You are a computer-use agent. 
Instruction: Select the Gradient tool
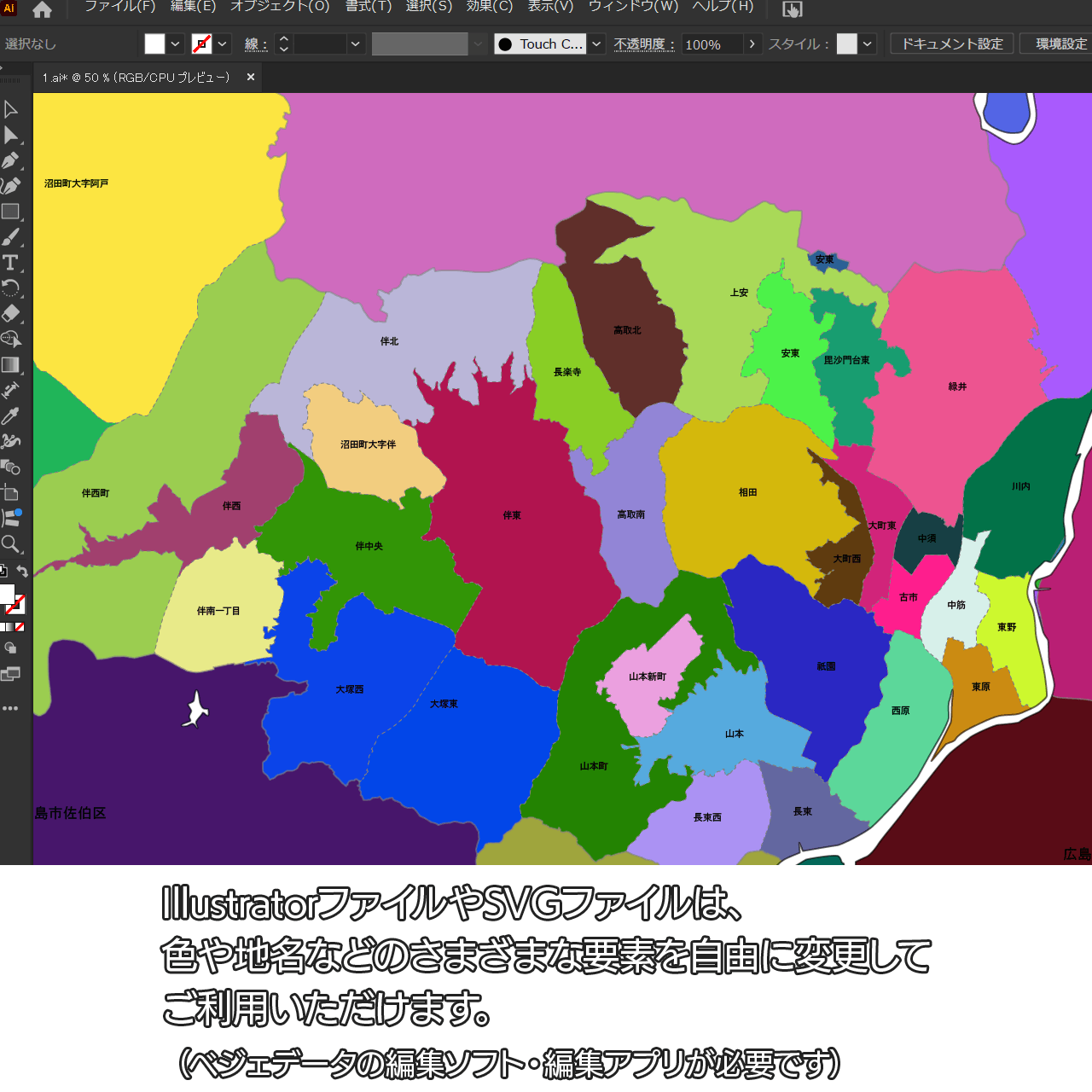(10, 365)
